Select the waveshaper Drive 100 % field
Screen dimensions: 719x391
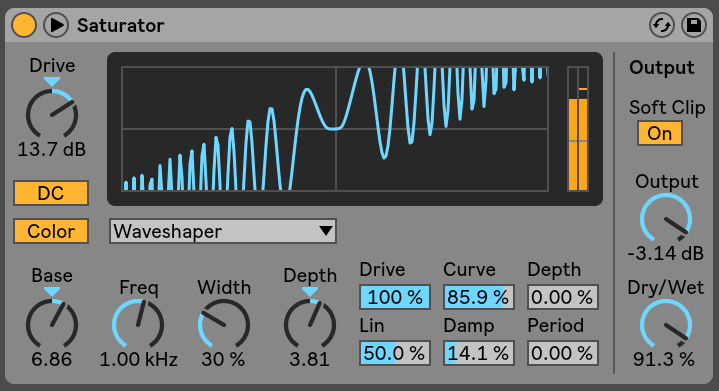[x=395, y=297]
